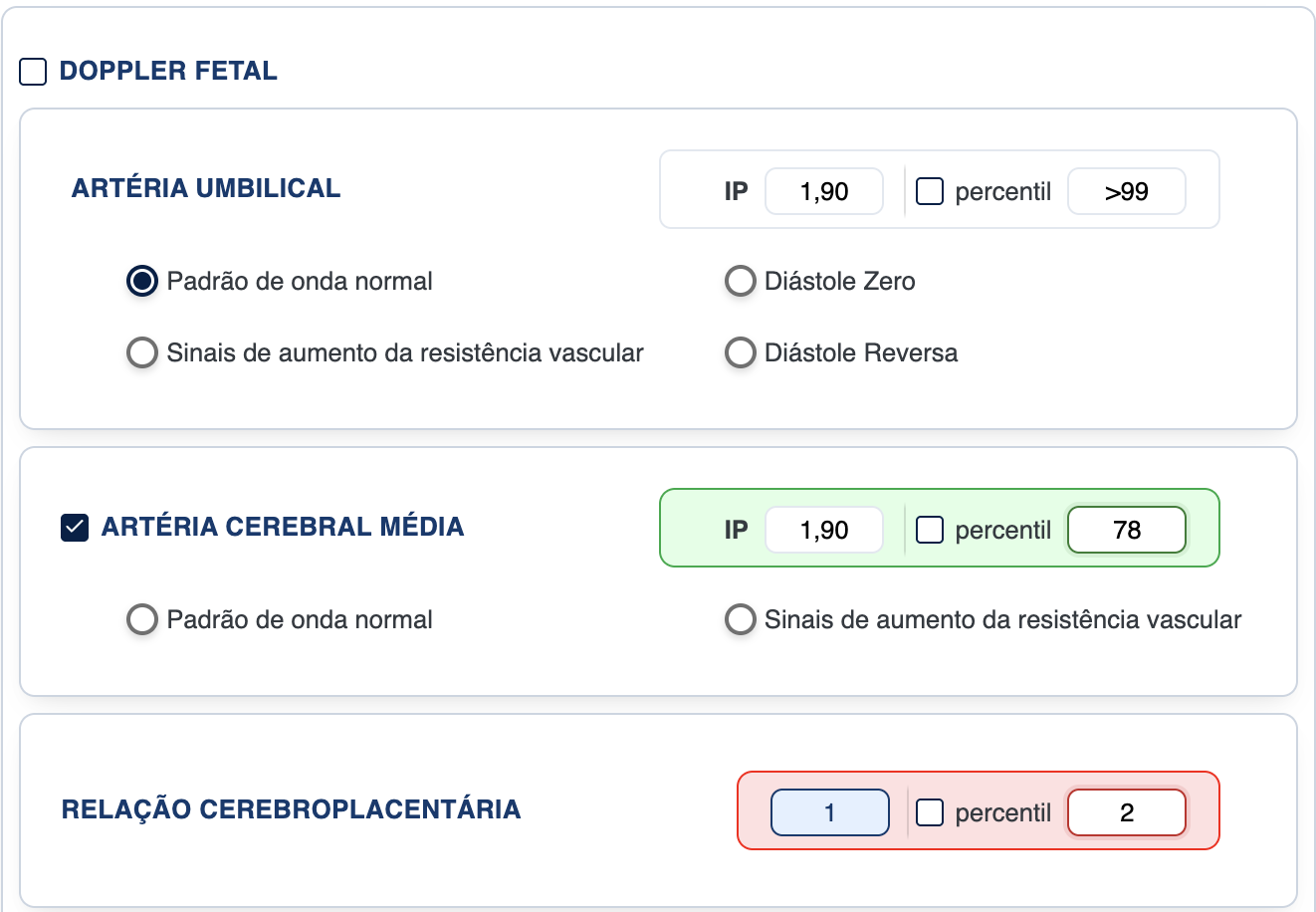Click the >99 percentile field

pyautogui.click(x=1126, y=191)
